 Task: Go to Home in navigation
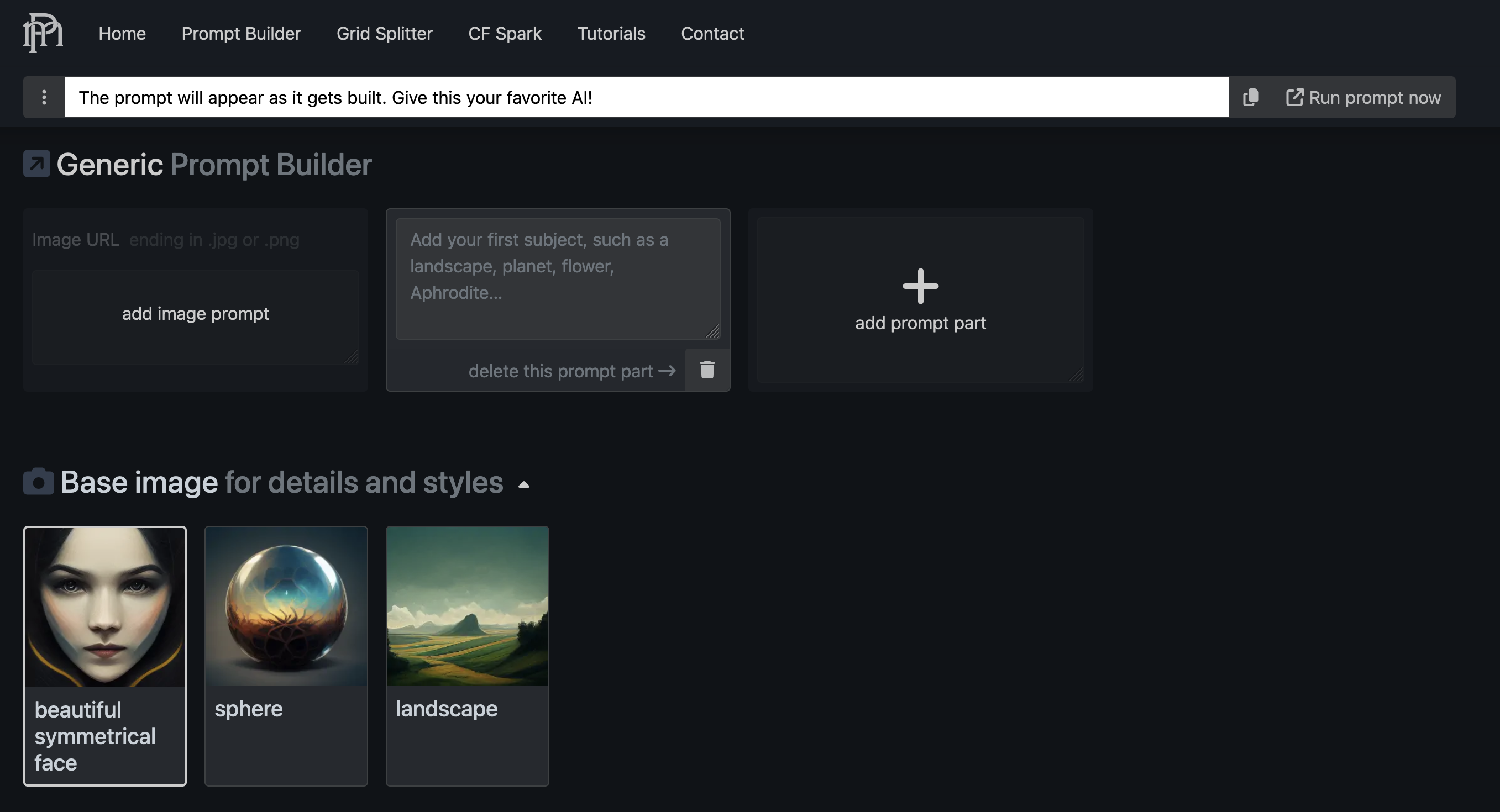tap(122, 33)
